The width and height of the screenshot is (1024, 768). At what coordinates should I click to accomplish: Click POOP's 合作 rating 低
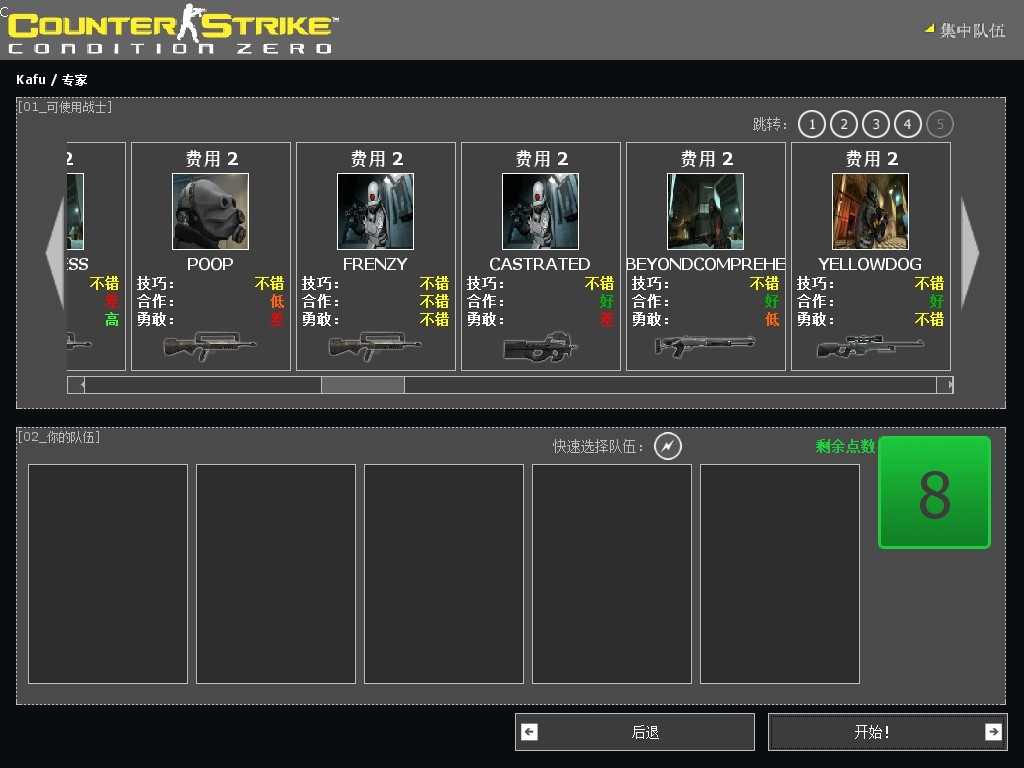pyautogui.click(x=277, y=301)
